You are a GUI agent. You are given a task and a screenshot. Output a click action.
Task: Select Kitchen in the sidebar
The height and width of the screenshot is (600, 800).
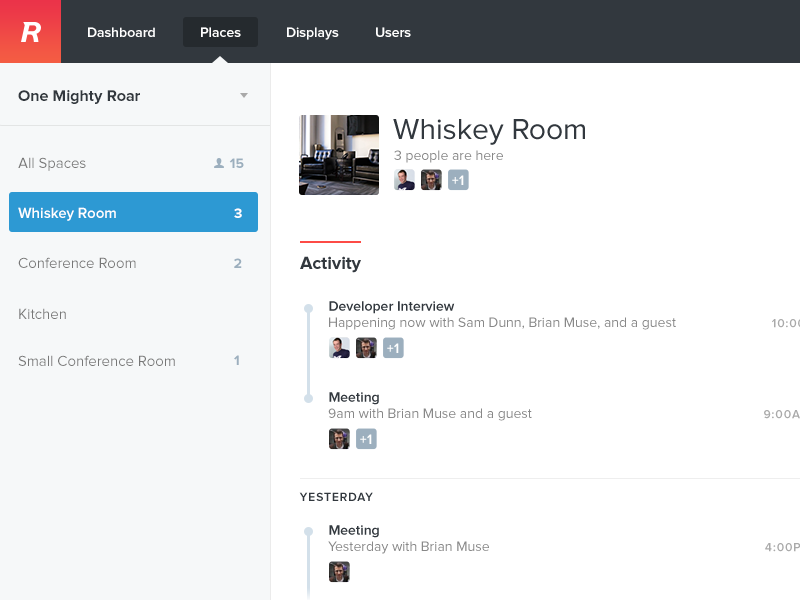[42, 314]
